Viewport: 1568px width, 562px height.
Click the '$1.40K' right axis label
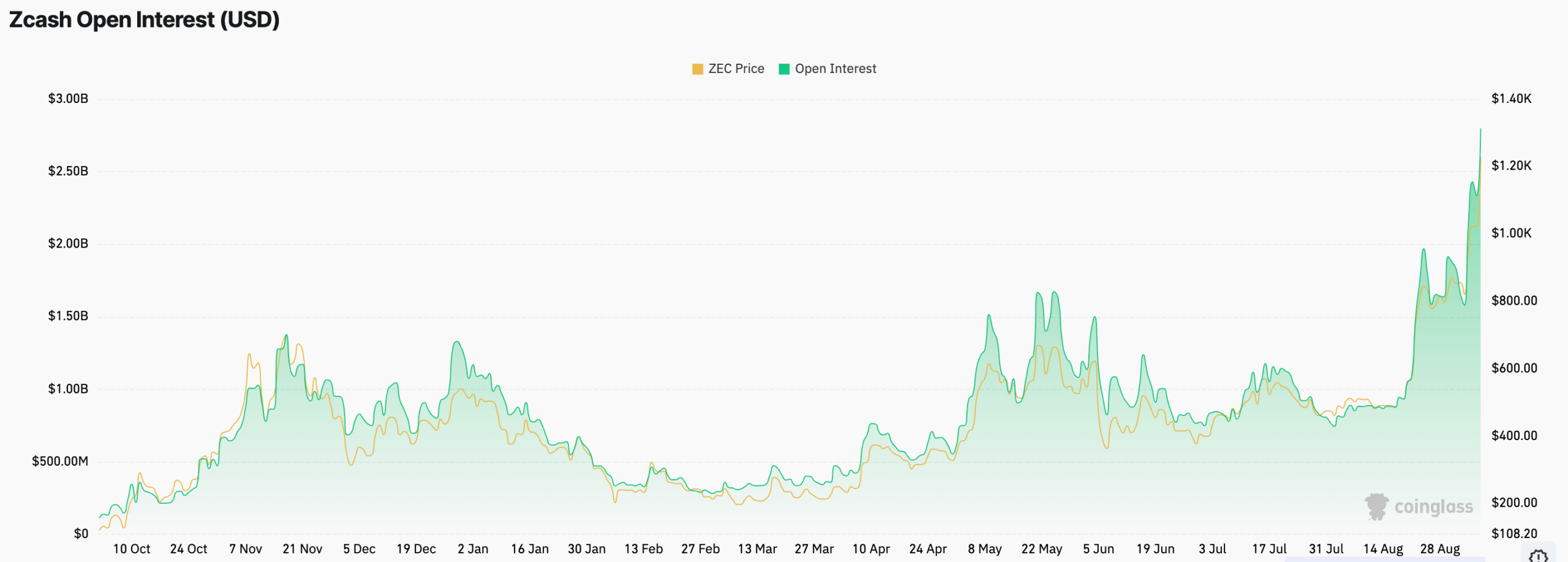point(1511,99)
